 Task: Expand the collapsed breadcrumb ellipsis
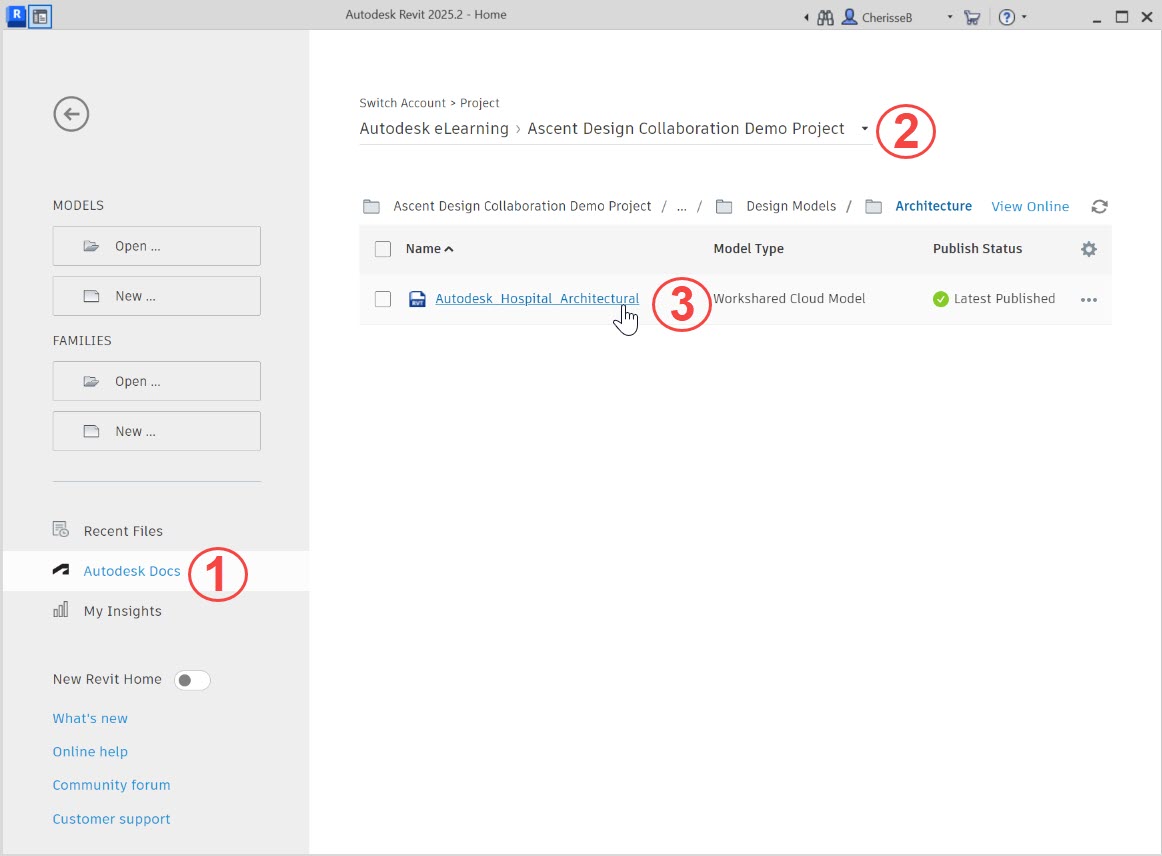click(x=682, y=207)
